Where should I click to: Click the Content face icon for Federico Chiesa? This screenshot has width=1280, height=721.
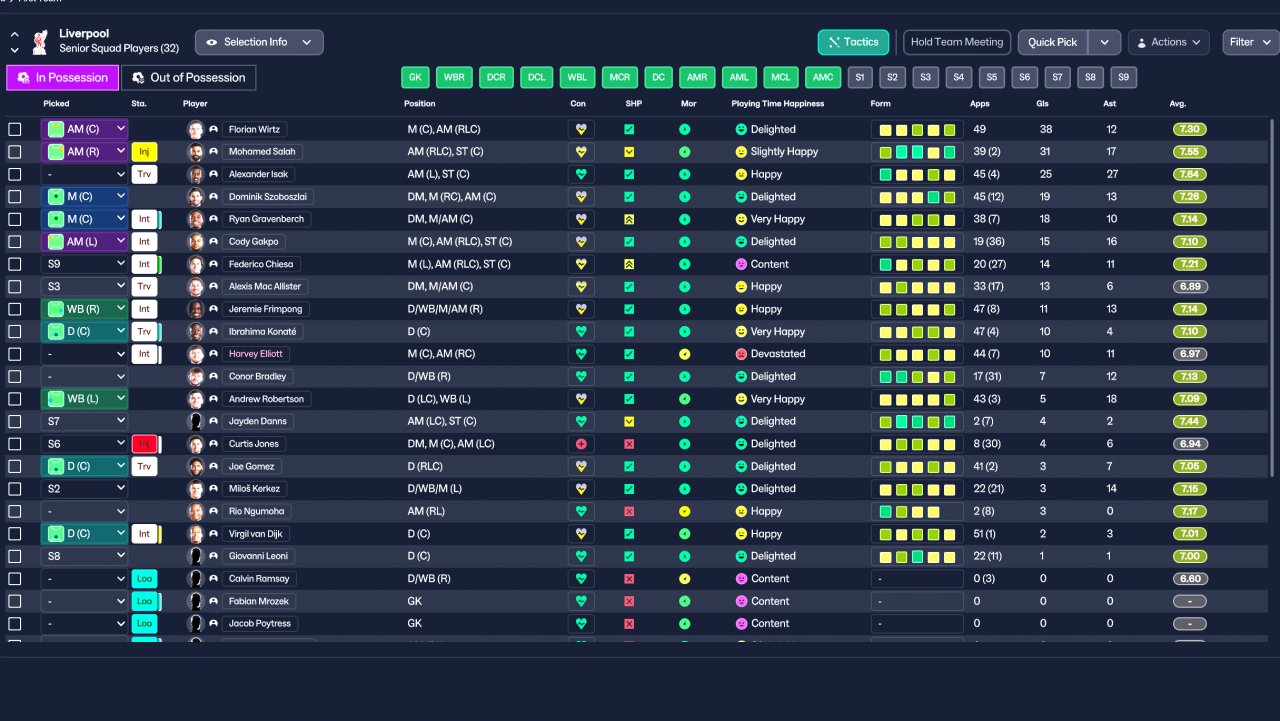pyautogui.click(x=741, y=264)
